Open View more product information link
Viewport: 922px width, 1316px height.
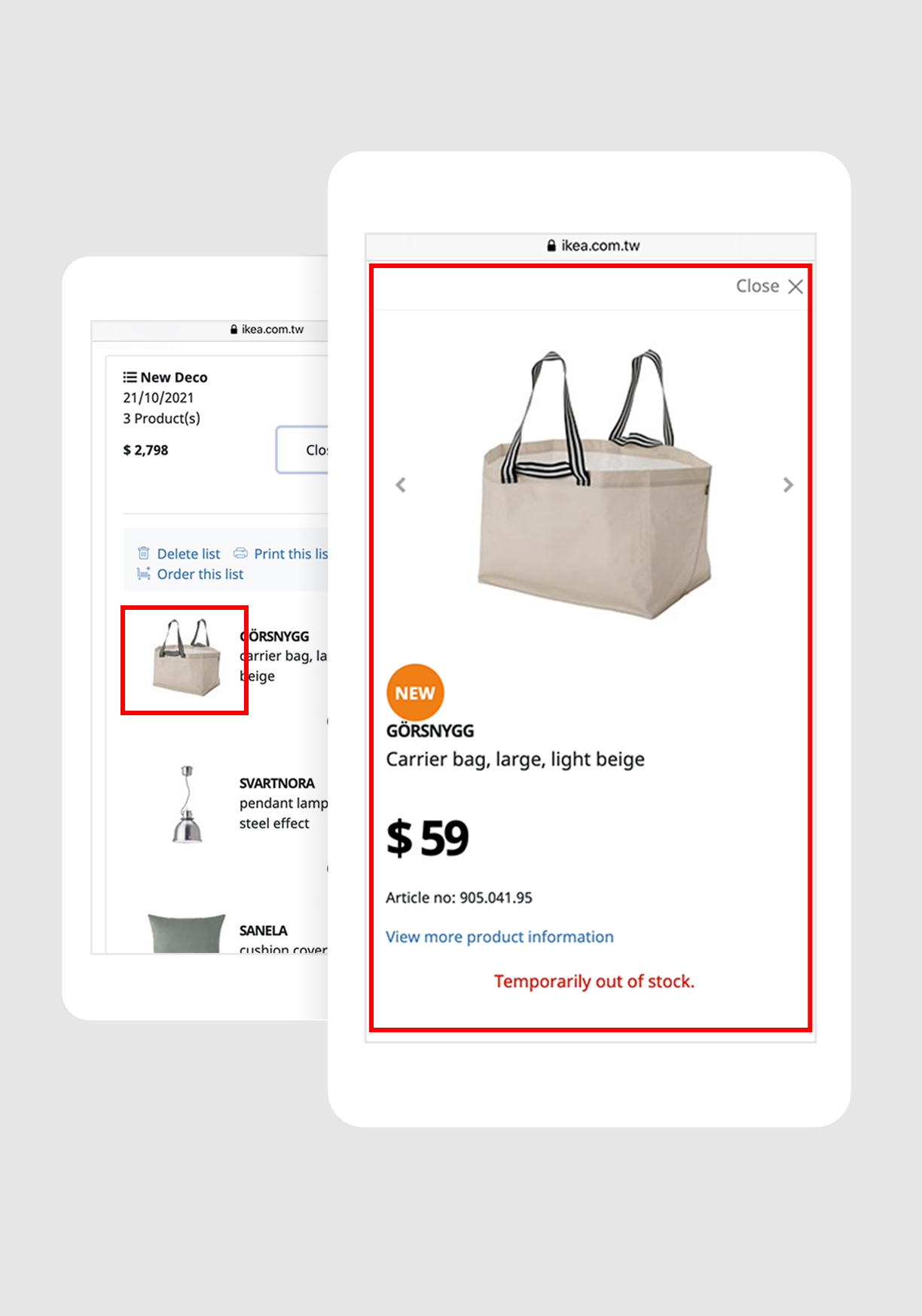(x=499, y=937)
